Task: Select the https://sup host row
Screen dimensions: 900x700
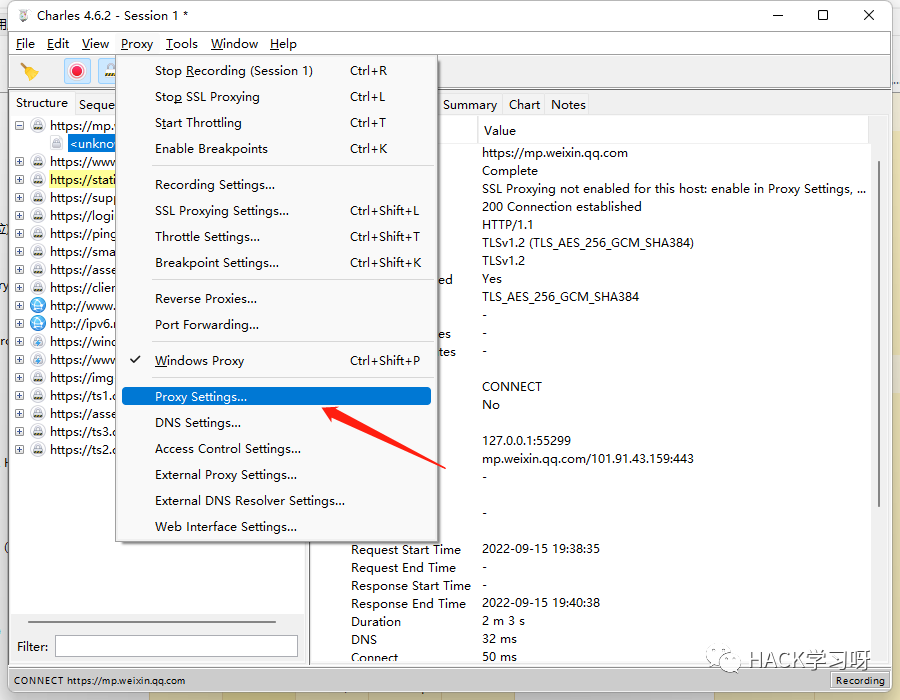Action: point(82,197)
